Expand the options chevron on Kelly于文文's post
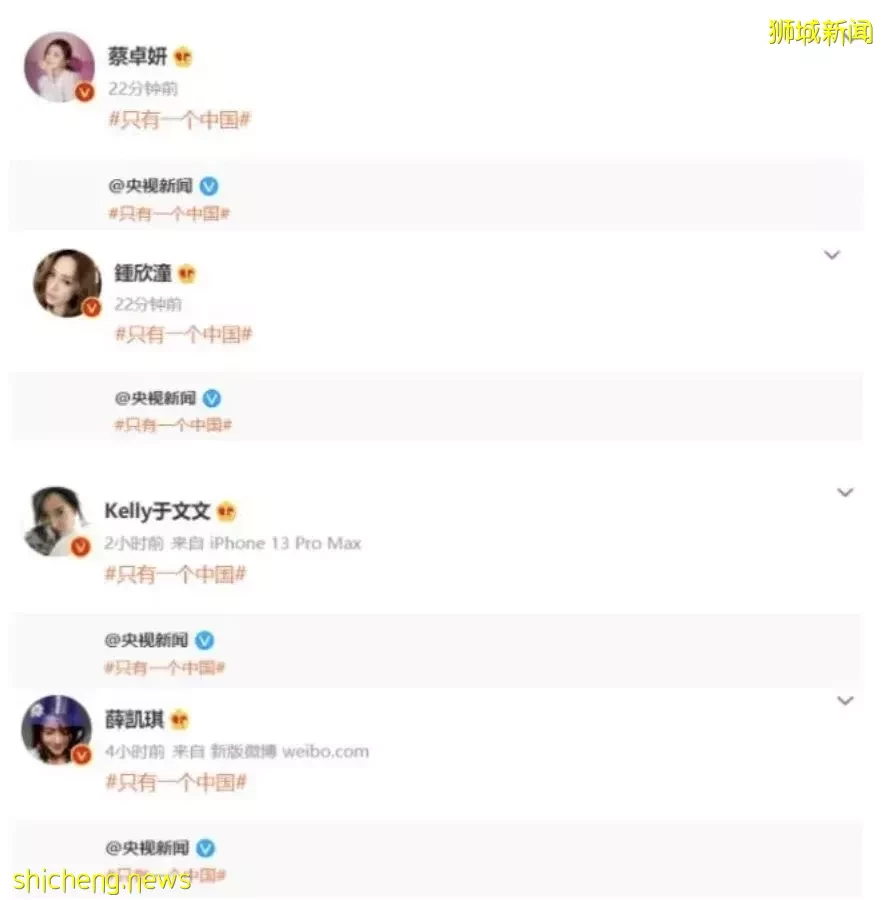 845,492
